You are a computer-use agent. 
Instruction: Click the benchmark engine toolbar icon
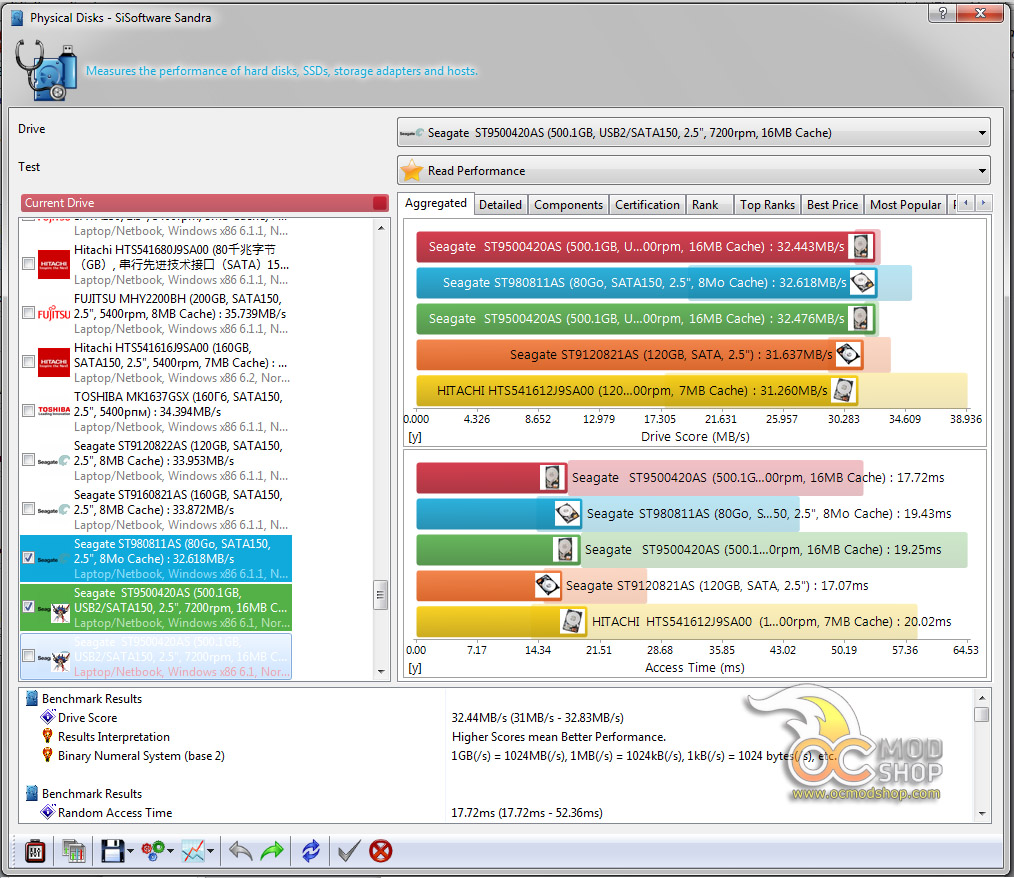point(35,851)
